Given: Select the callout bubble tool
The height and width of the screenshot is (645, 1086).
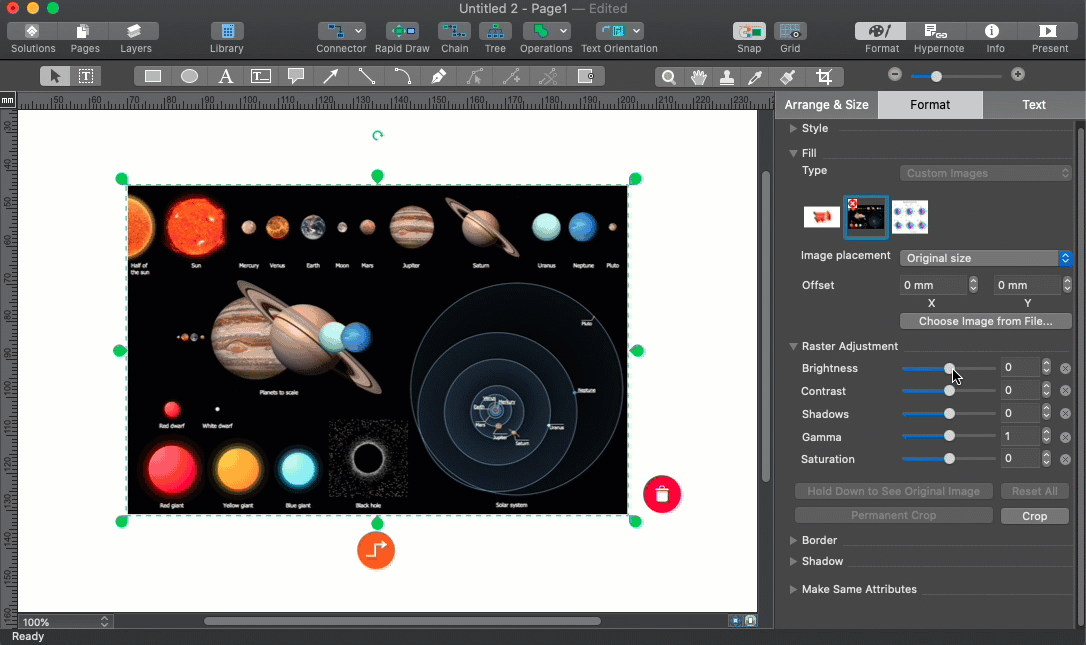Looking at the screenshot, I should coord(296,76).
